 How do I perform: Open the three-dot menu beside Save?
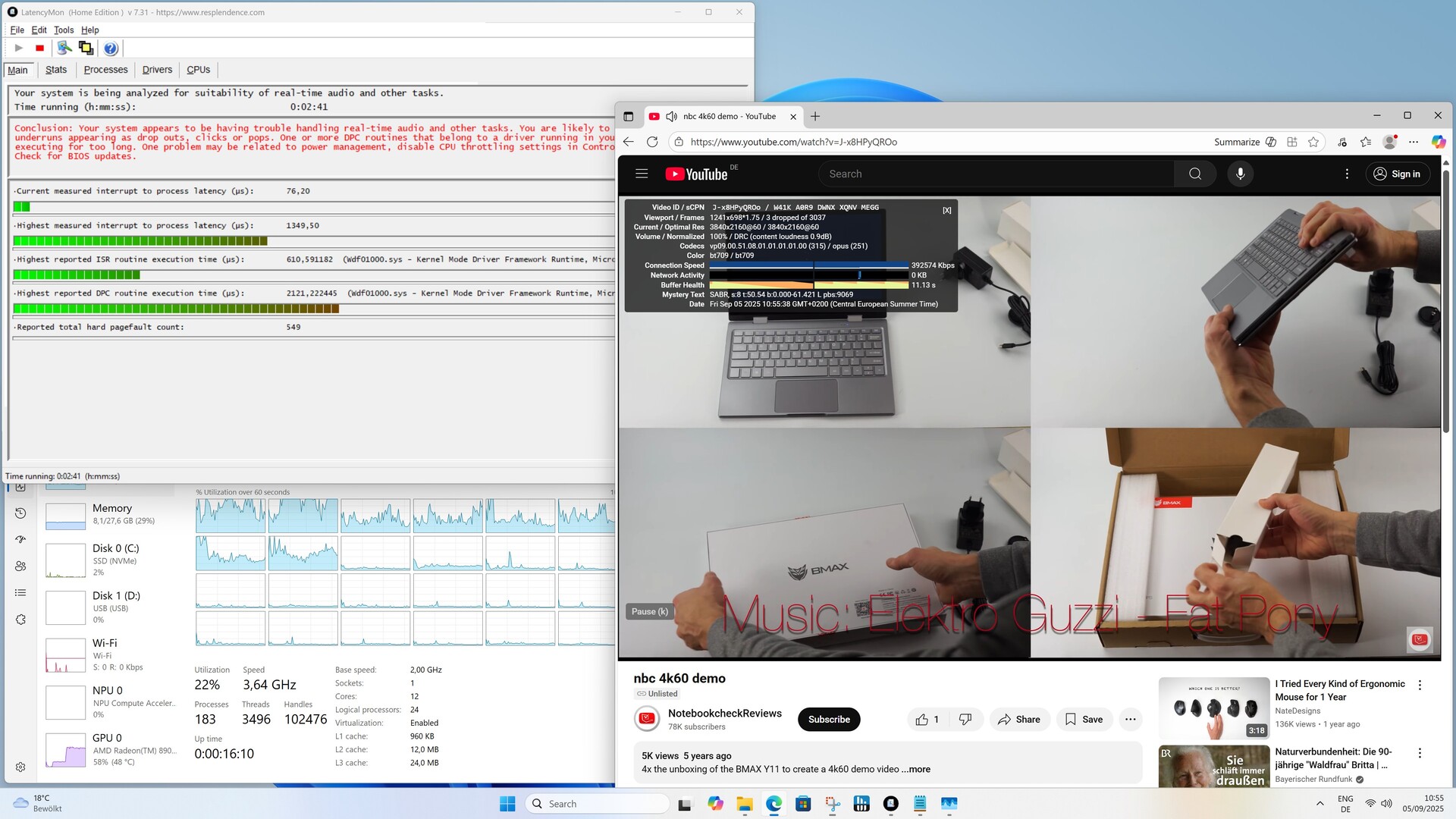[x=1130, y=720]
